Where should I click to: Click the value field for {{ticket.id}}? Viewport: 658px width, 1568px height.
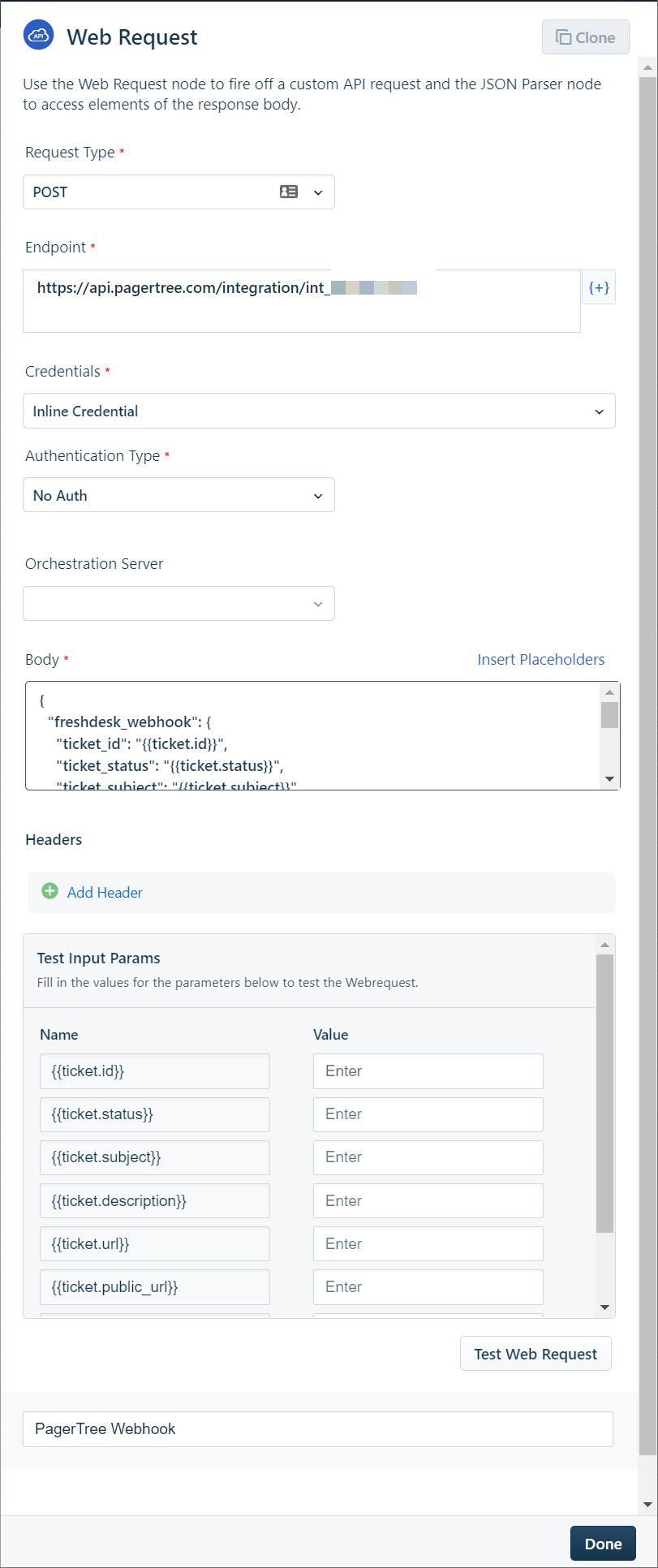[428, 1070]
